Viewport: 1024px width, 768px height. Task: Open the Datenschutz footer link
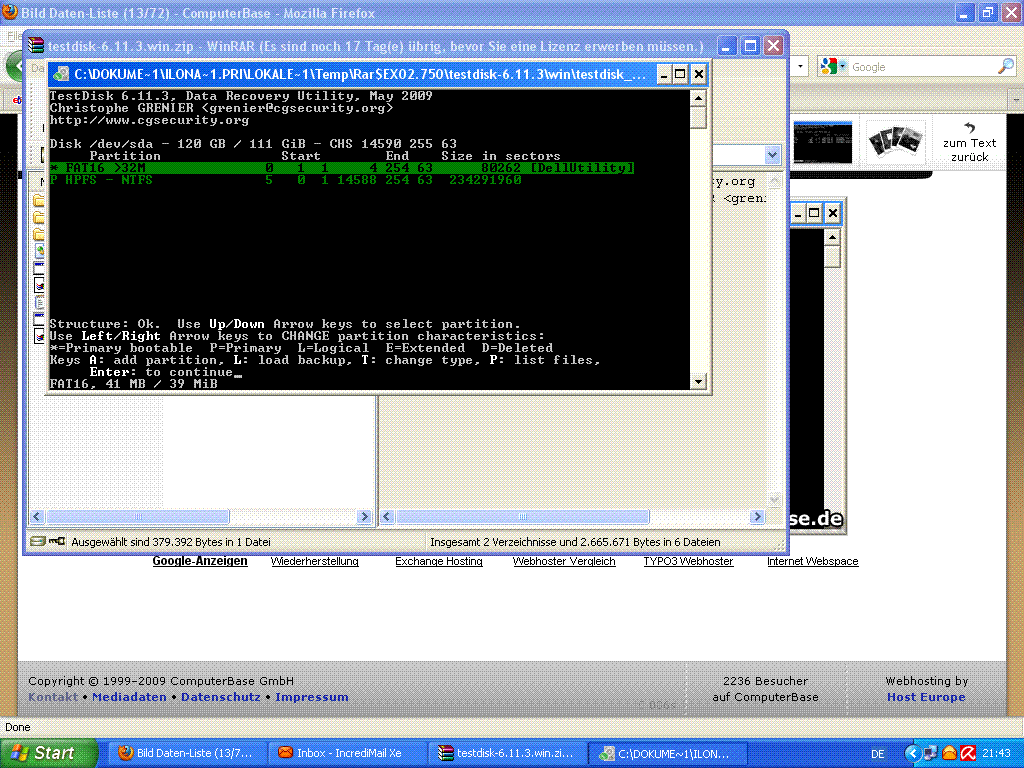(221, 697)
